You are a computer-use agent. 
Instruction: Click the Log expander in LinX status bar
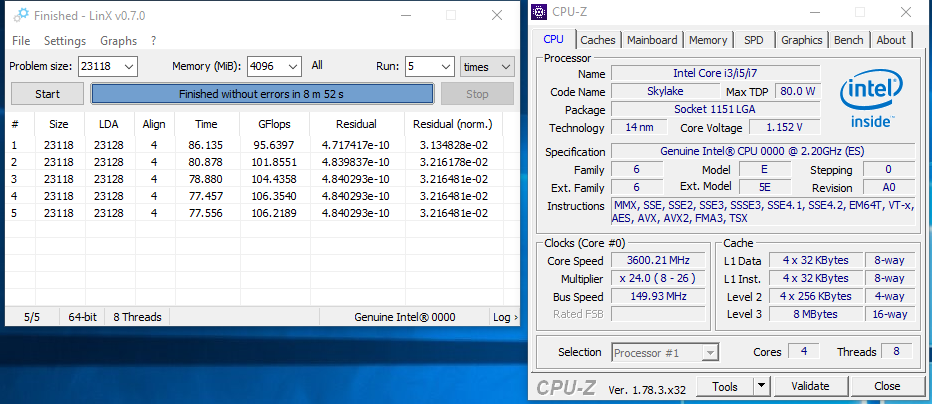tap(505, 317)
